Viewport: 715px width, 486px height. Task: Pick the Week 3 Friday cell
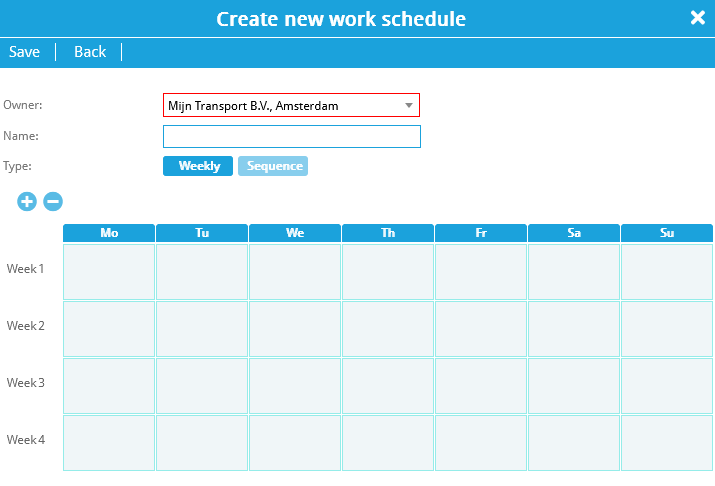click(481, 386)
